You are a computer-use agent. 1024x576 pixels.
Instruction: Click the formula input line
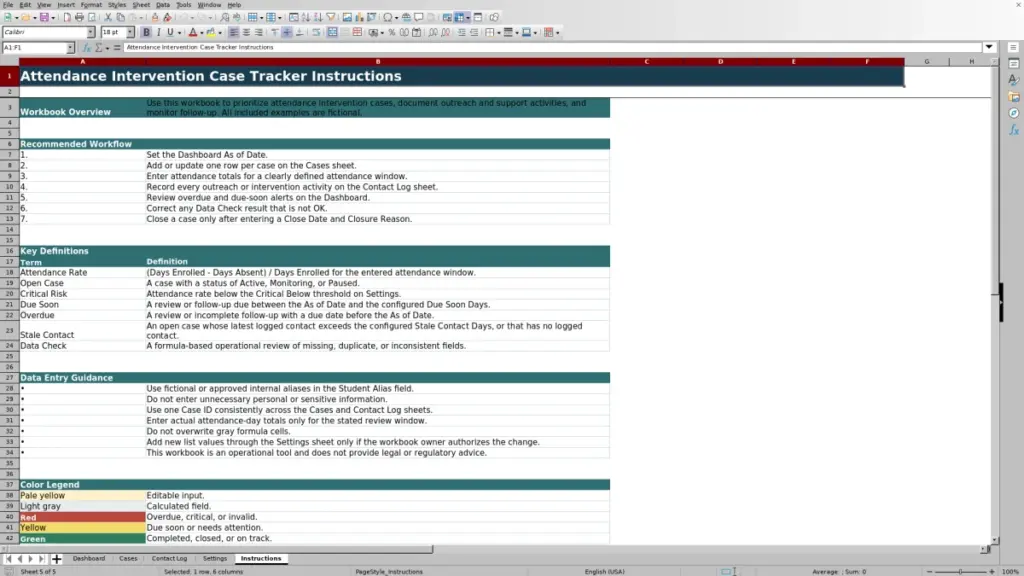[x=552, y=47]
